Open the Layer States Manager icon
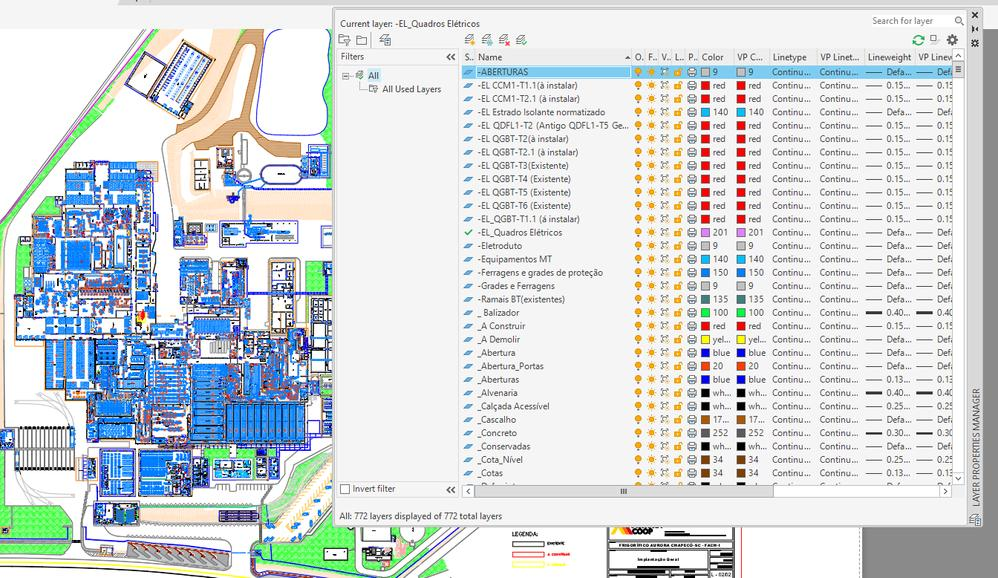 [385, 40]
